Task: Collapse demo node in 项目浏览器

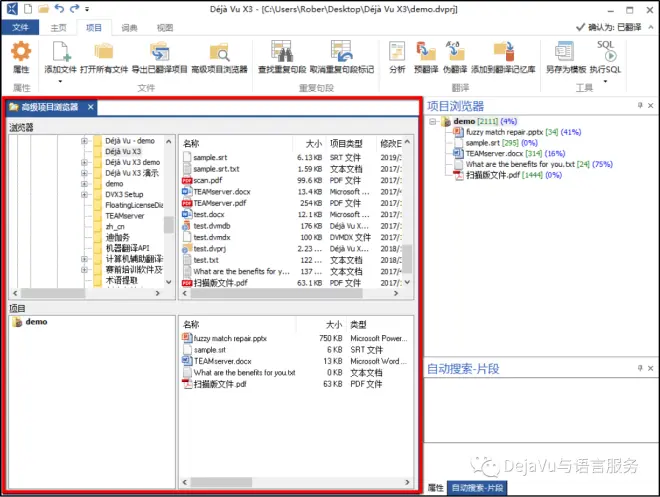Action: 432,122
